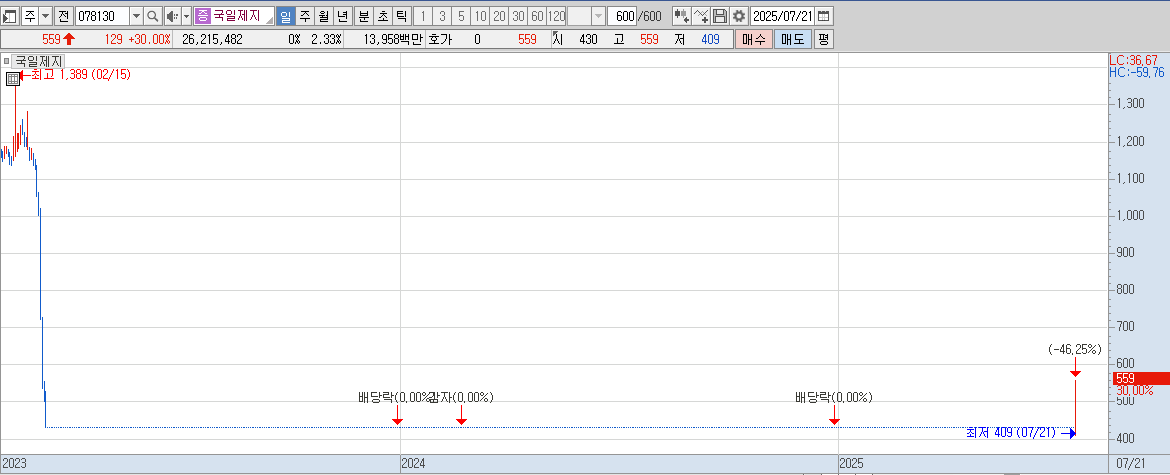Edit the date field 2025/07/21
This screenshot has width=1170, height=475.
click(x=781, y=16)
